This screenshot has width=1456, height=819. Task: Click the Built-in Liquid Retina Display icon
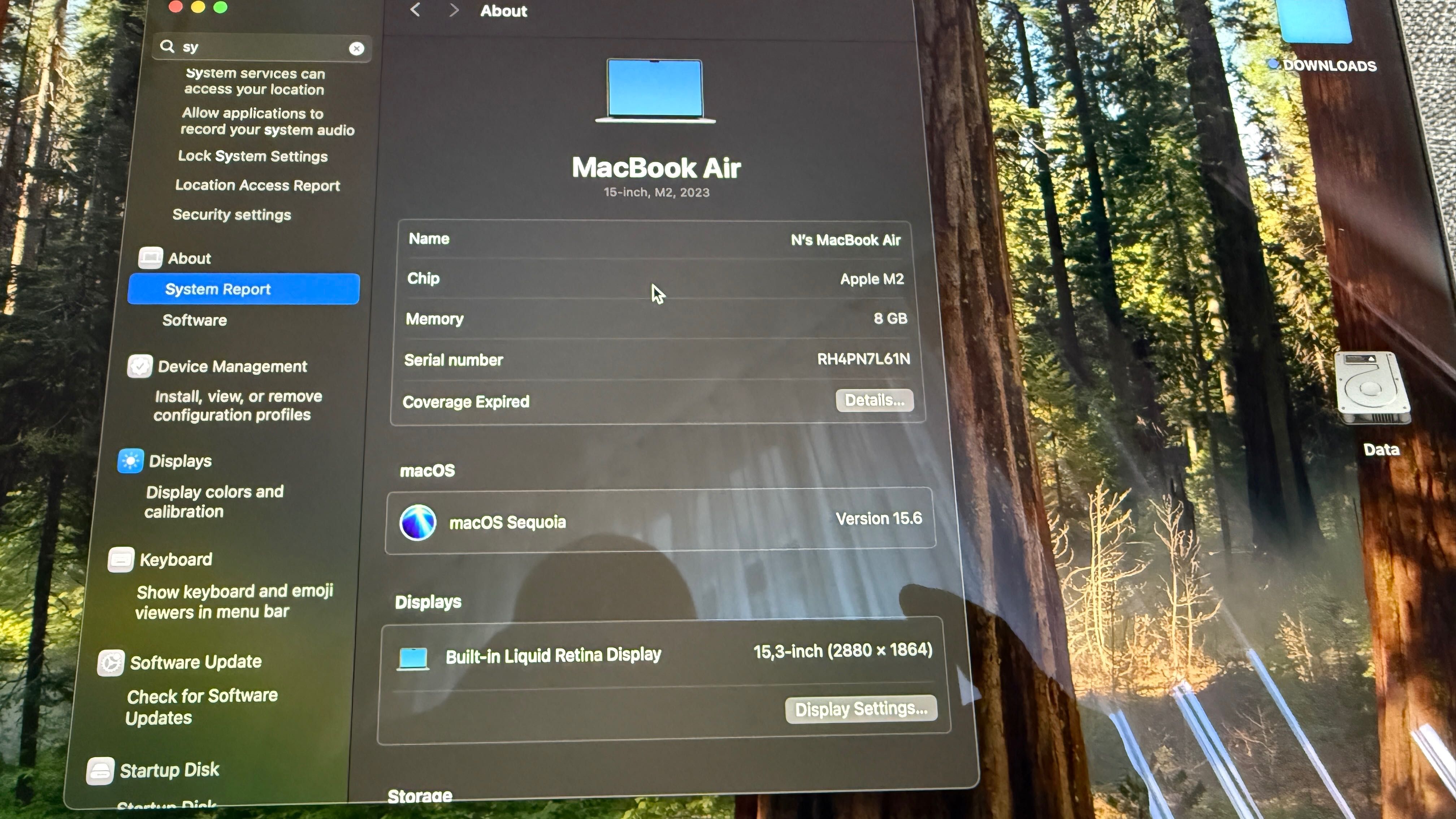[x=413, y=659]
